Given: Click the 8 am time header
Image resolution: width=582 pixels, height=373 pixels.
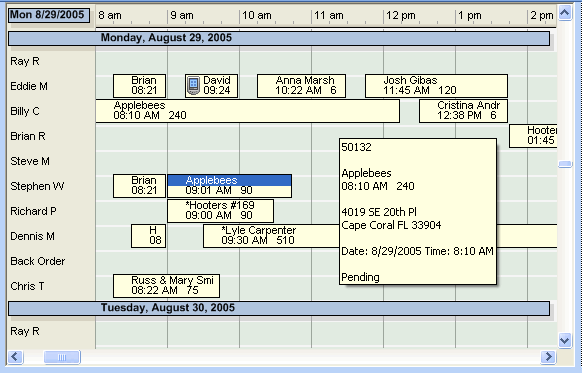Looking at the screenshot, I should click(x=110, y=16).
